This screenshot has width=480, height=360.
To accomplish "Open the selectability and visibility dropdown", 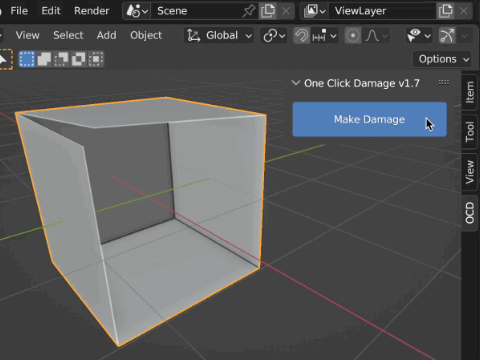I will pos(419,35).
